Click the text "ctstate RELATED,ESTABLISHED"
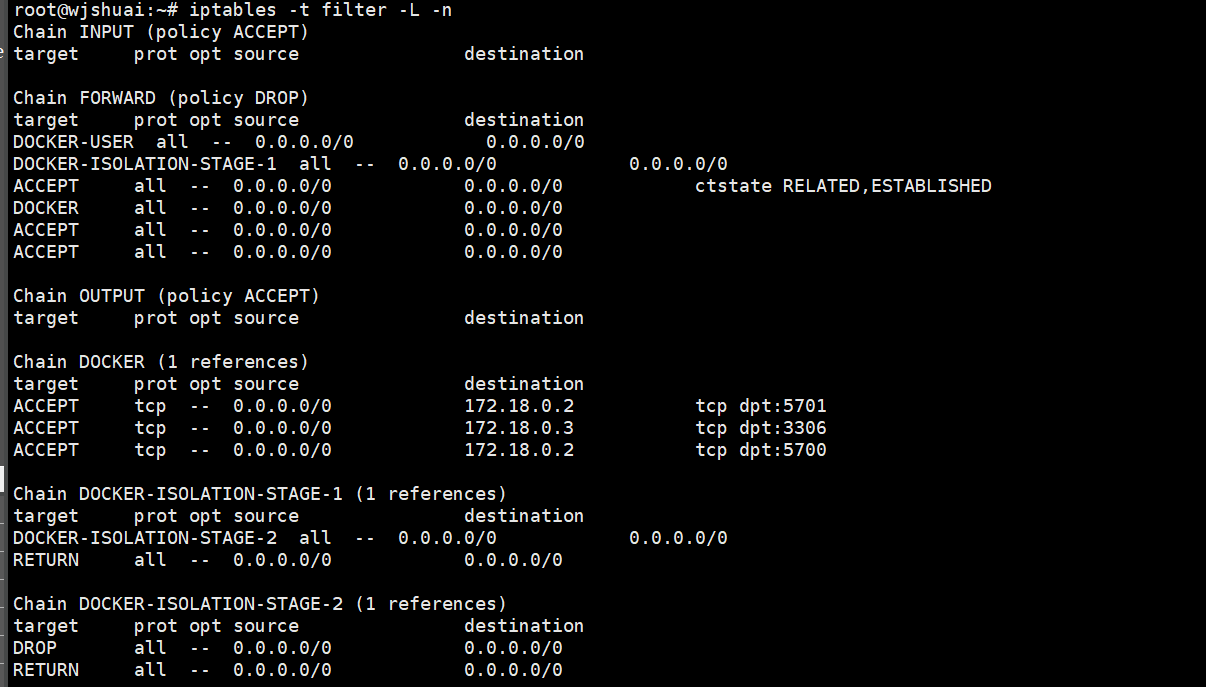The width and height of the screenshot is (1206, 687). pos(843,186)
